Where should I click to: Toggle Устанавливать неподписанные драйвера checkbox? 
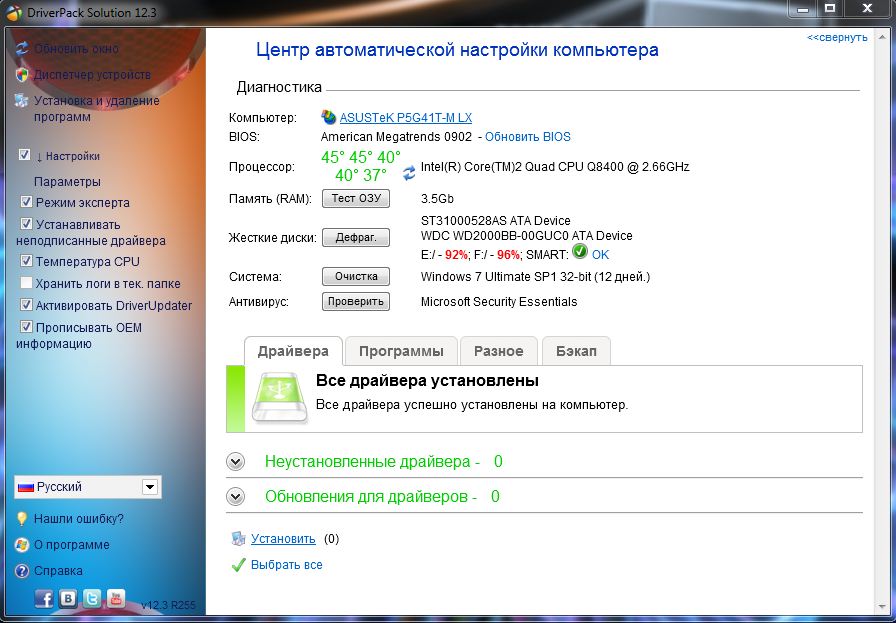click(x=26, y=223)
